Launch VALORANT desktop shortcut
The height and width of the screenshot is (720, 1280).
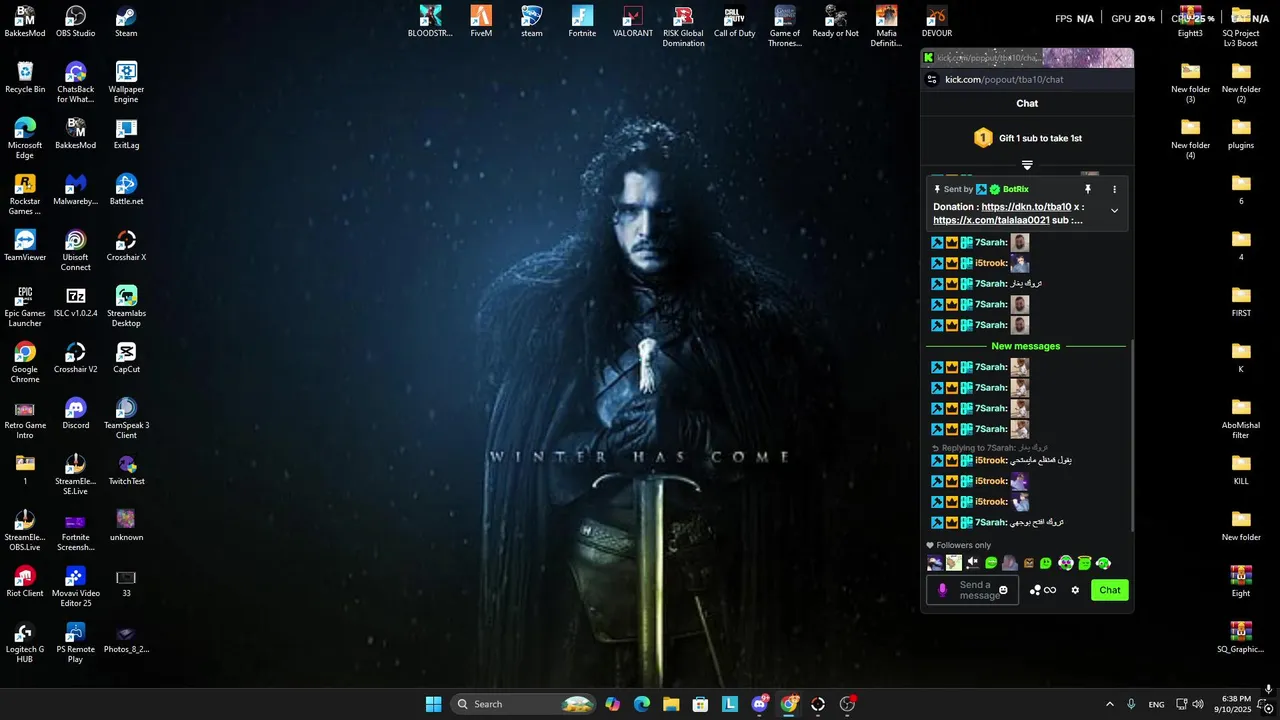pyautogui.click(x=633, y=21)
